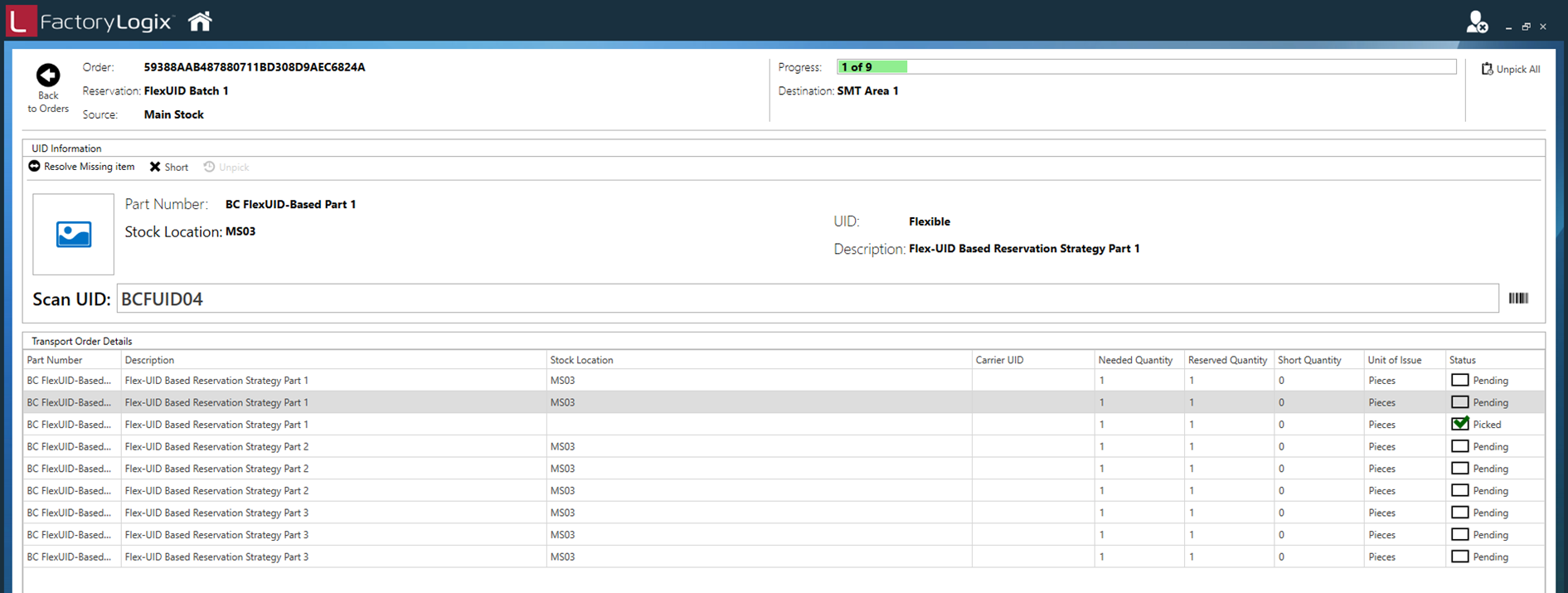Select first Reservation Strategy Part 2 row
The width and height of the screenshot is (1568, 593).
216,446
